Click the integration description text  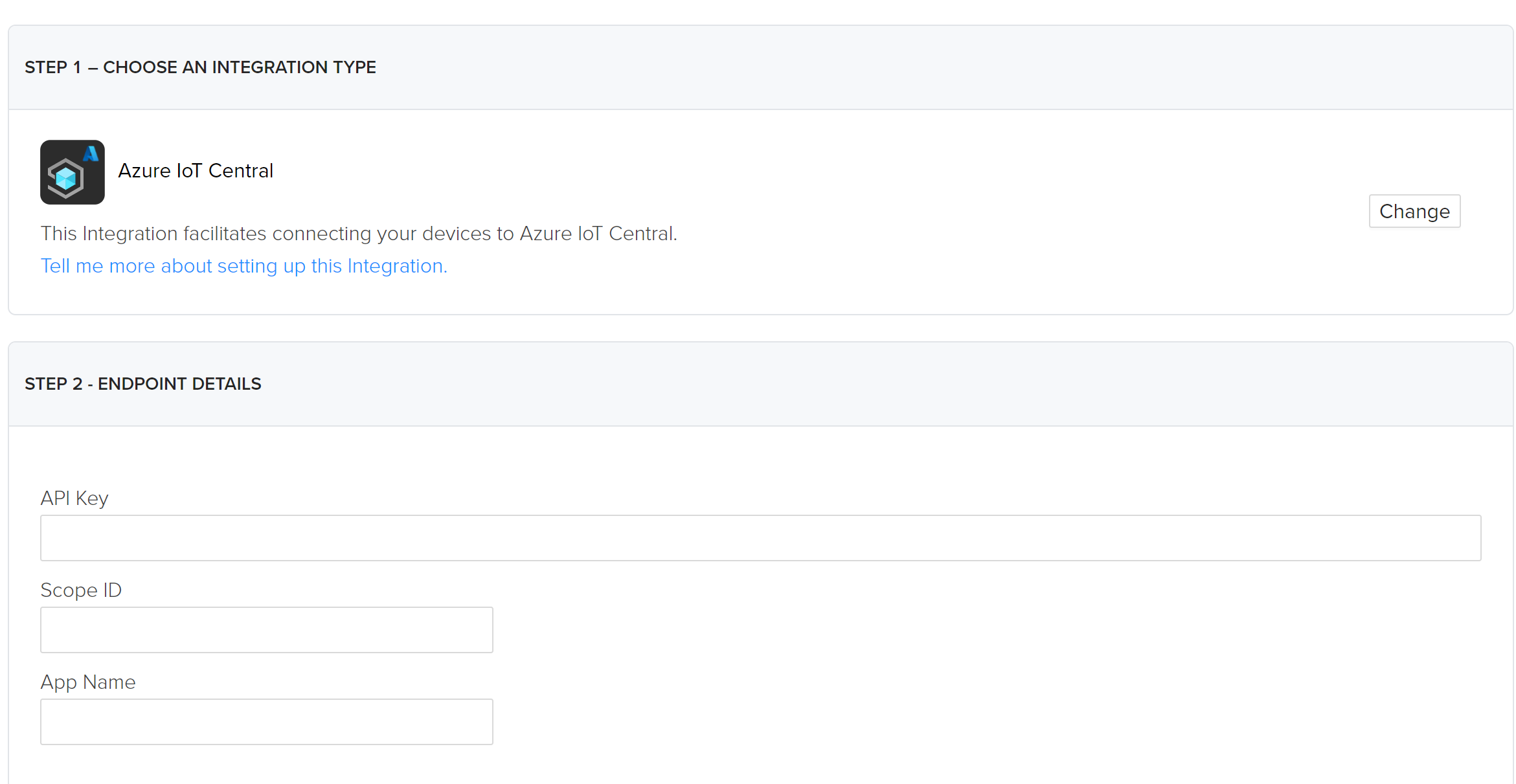(359, 233)
